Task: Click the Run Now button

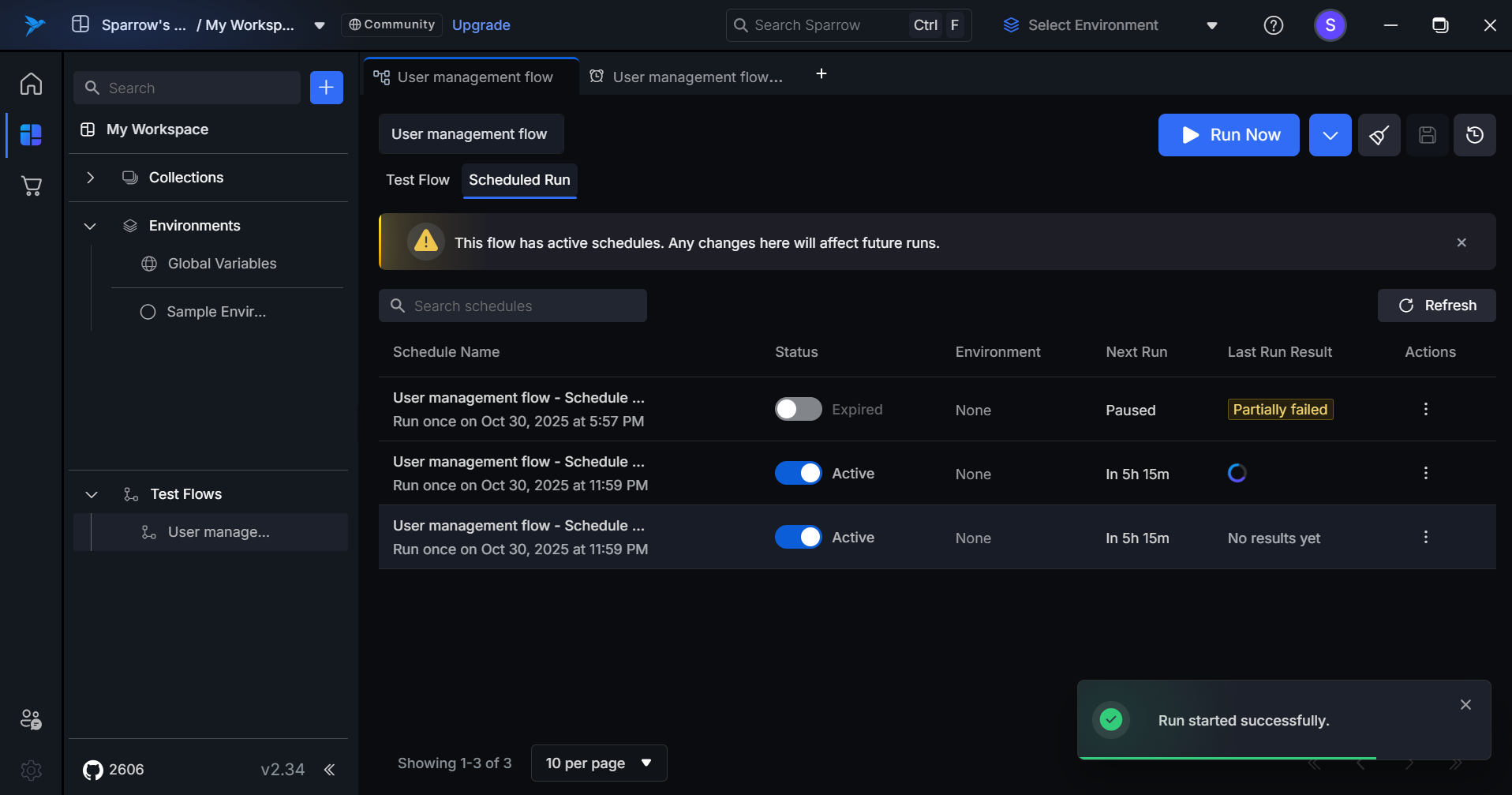Action: [1228, 135]
